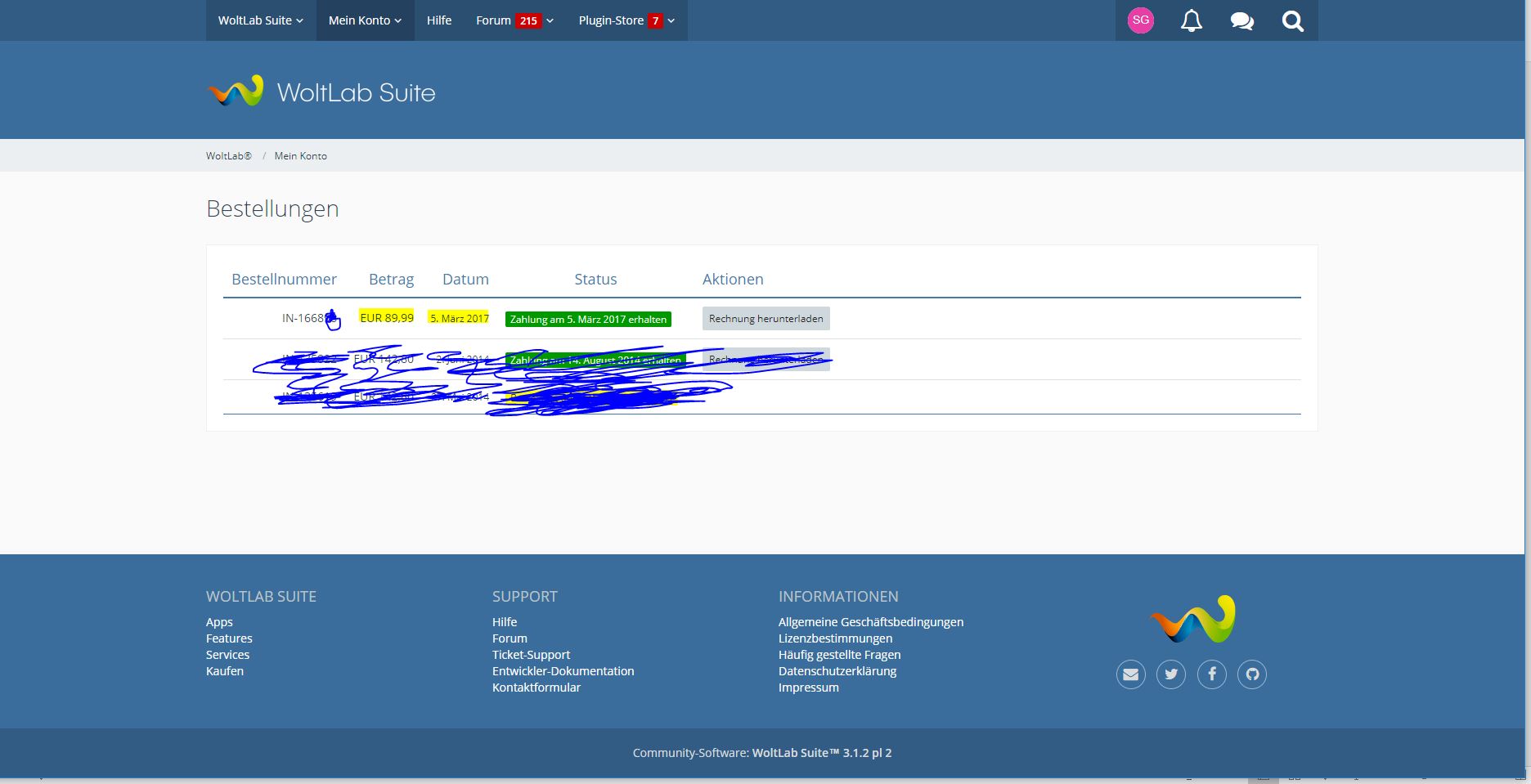Sort orders by Status column
The image size is (1531, 784).
point(595,279)
